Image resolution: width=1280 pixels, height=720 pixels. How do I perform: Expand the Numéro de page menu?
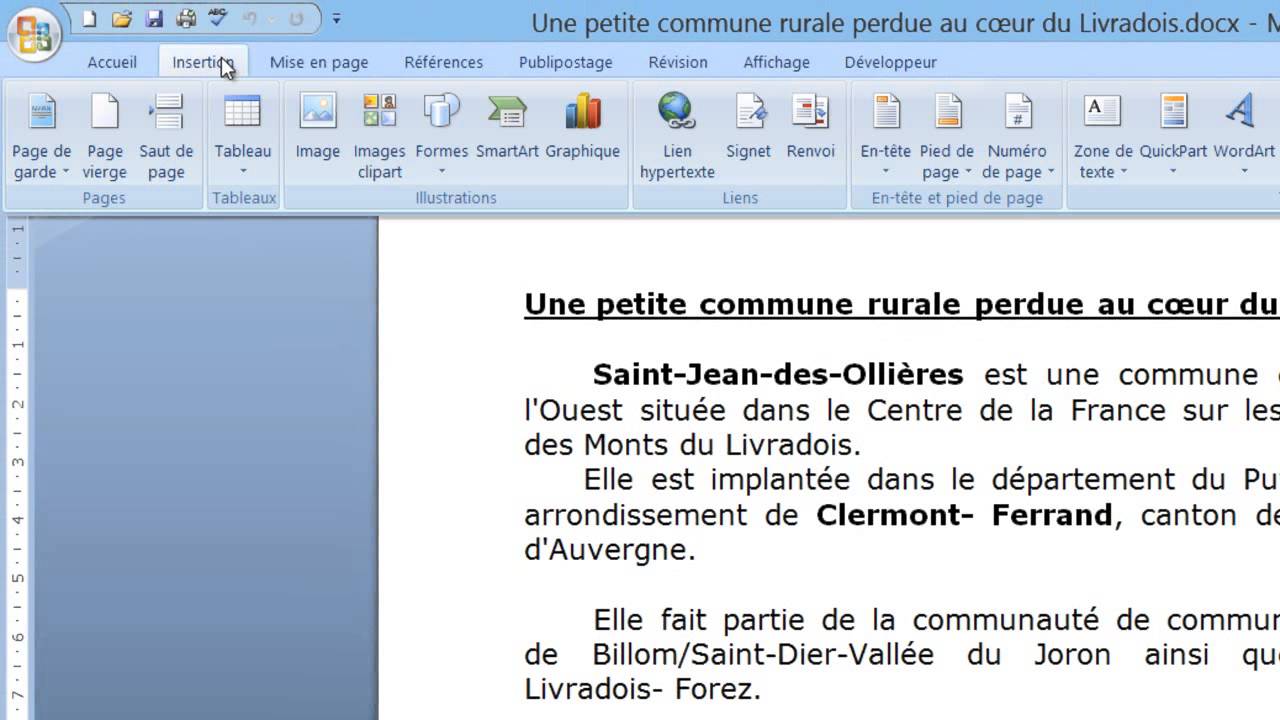[x=1018, y=135]
